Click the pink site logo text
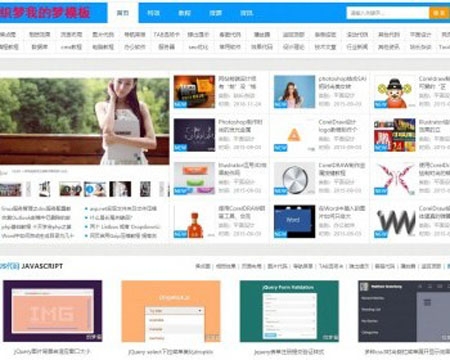 pyautogui.click(x=45, y=13)
